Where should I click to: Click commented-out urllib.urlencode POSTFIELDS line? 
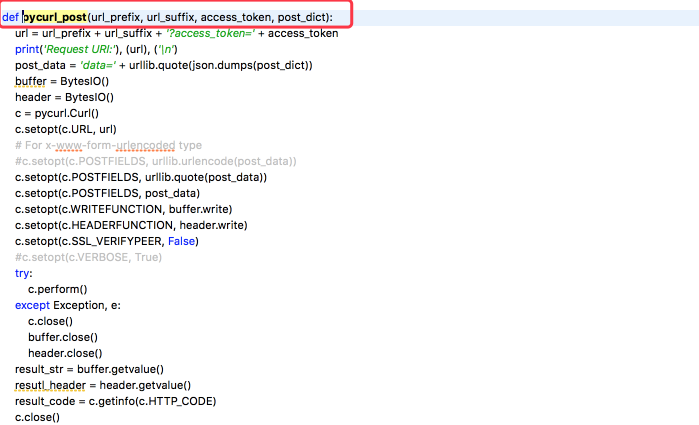point(156,161)
